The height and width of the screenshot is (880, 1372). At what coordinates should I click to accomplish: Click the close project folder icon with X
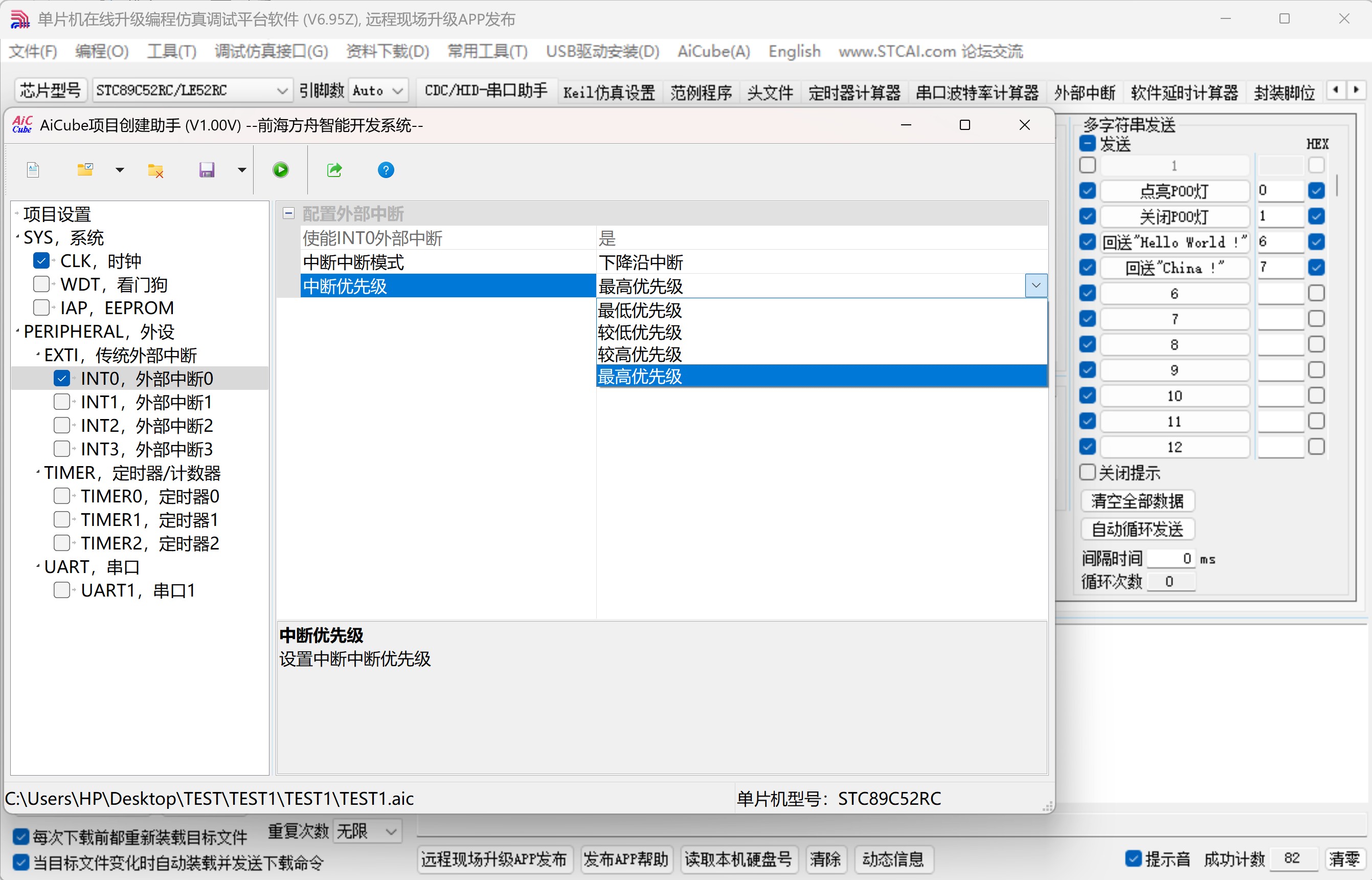pos(156,170)
